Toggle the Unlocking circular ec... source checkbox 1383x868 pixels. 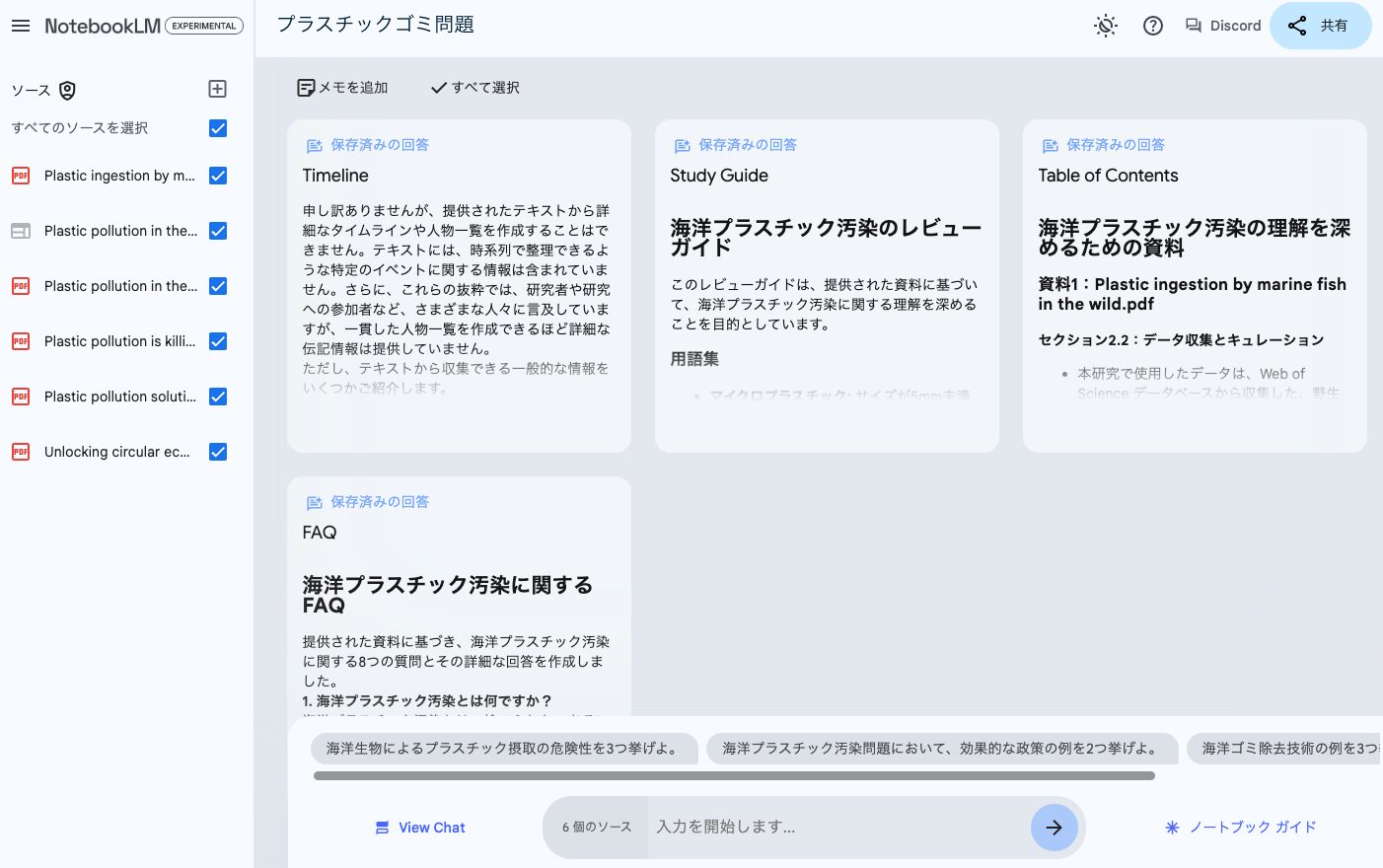tap(218, 452)
